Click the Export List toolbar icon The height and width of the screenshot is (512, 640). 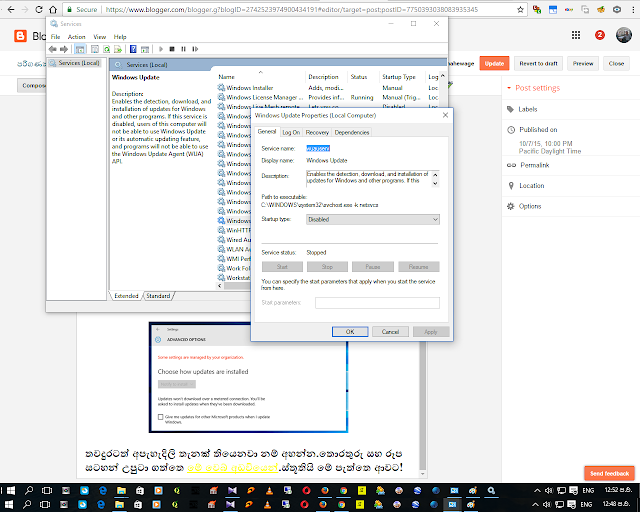coord(118,49)
